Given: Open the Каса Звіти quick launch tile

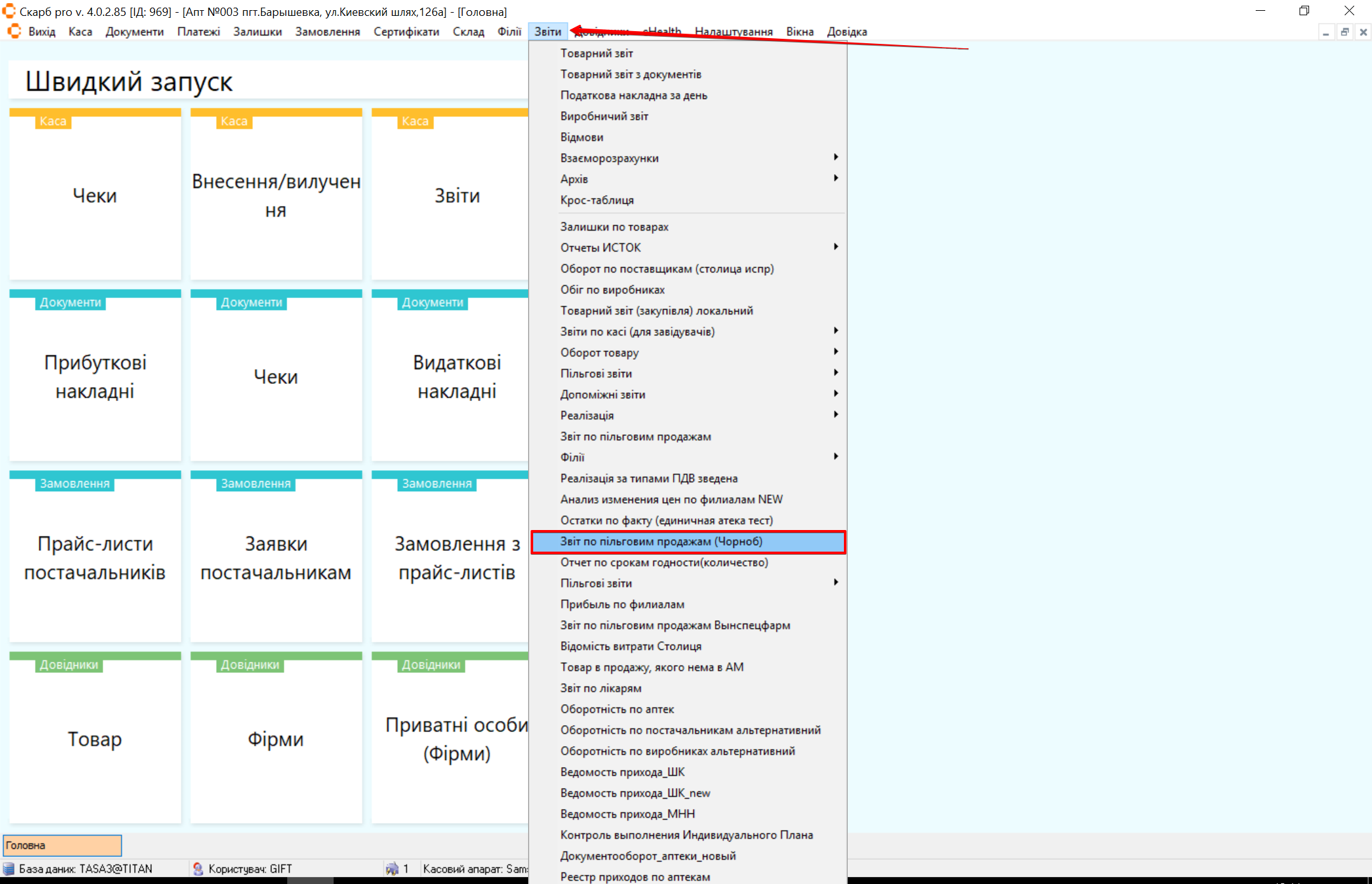Looking at the screenshot, I should (x=450, y=194).
